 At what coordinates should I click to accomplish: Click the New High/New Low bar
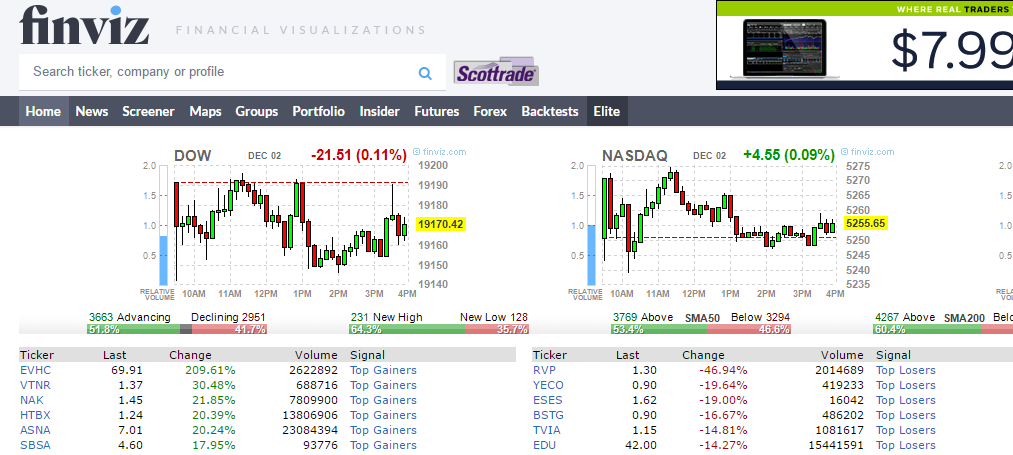pos(439,329)
